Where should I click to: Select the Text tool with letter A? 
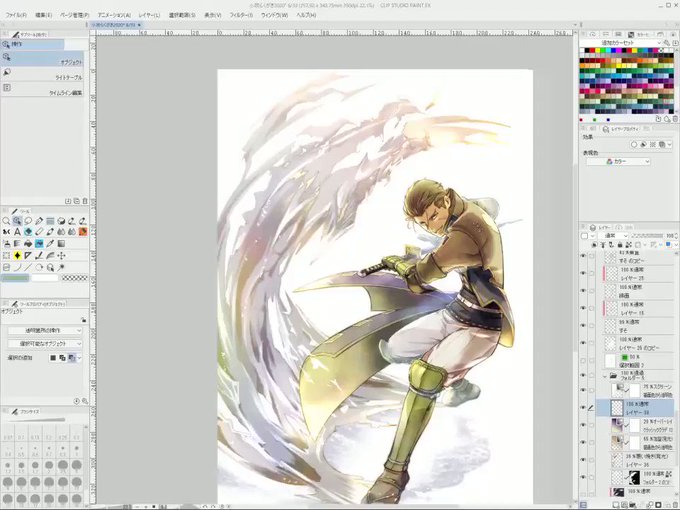[x=17, y=232]
